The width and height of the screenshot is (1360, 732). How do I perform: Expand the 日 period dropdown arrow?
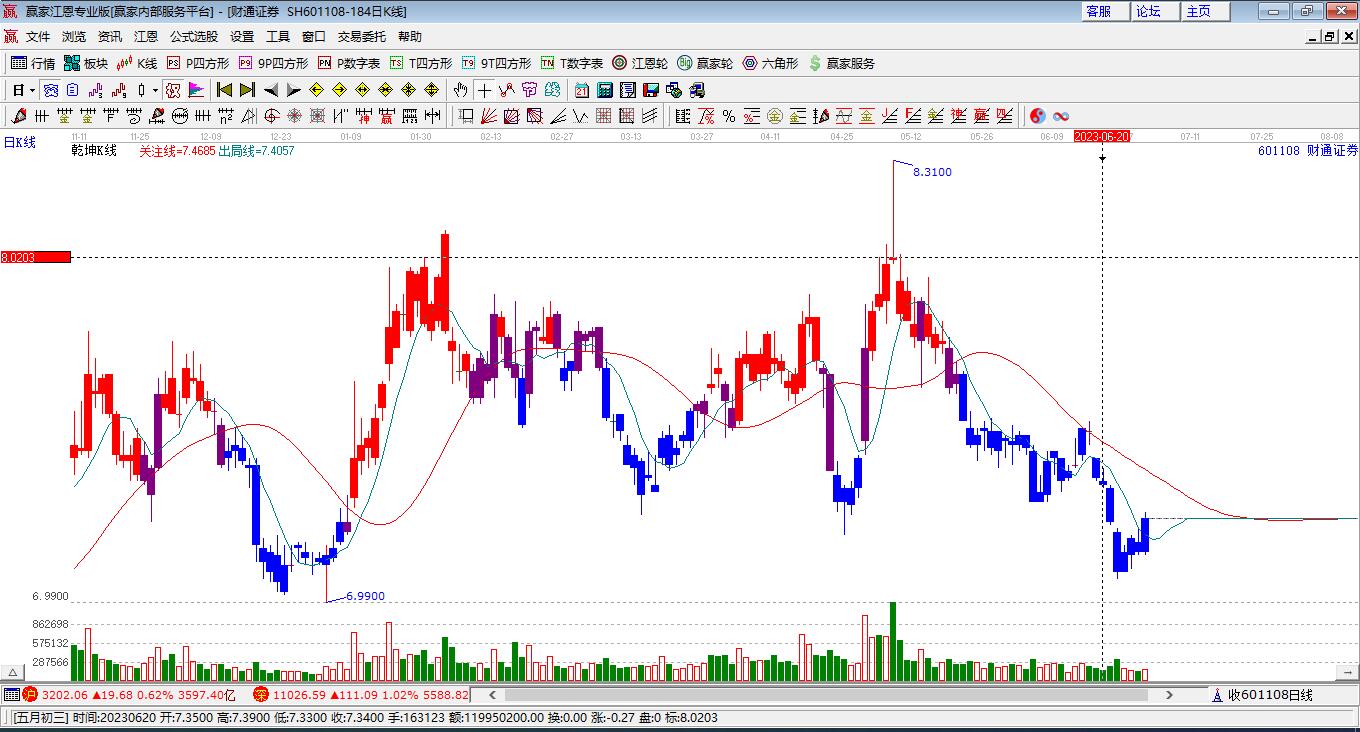click(x=33, y=90)
